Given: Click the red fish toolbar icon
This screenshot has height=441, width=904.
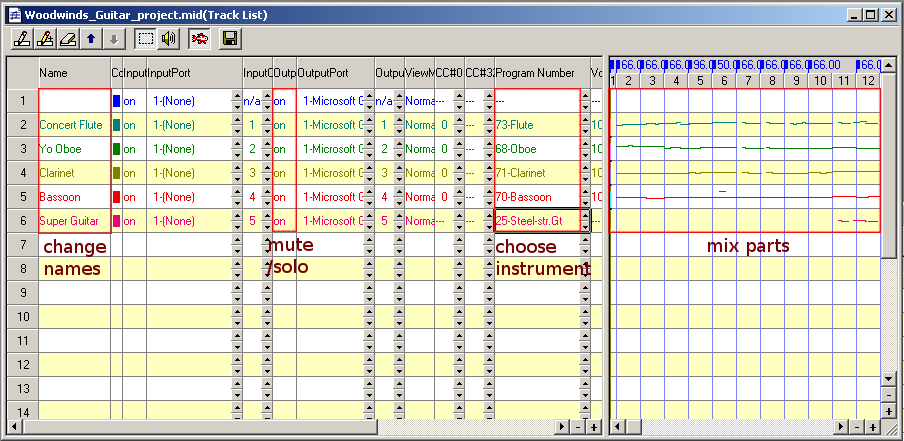Looking at the screenshot, I should click(x=200, y=39).
